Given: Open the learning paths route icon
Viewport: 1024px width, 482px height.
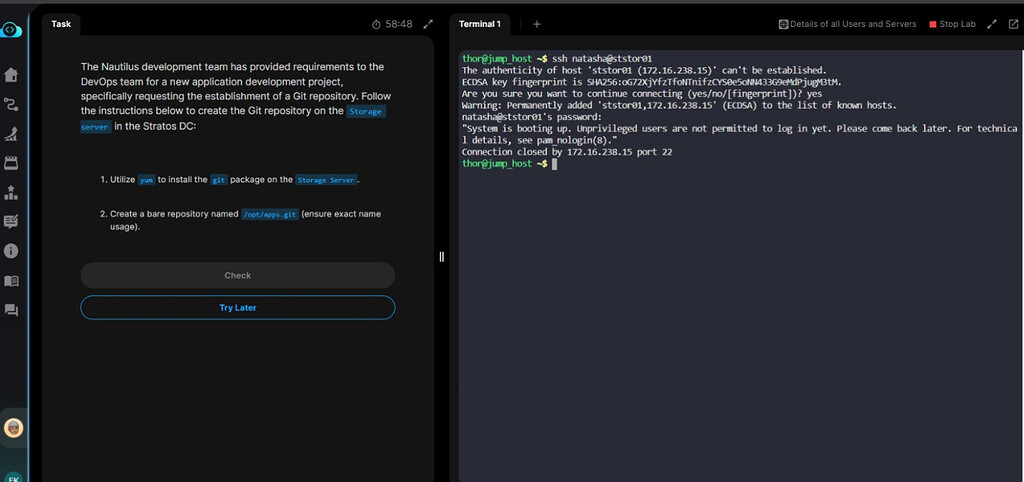Looking at the screenshot, I should [12, 104].
